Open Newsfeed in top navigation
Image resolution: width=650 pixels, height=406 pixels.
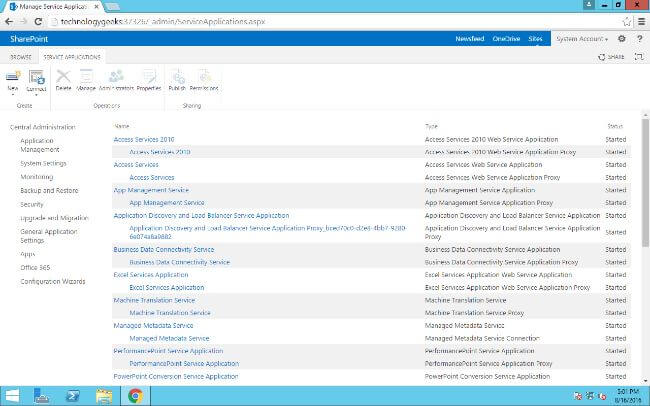coord(470,39)
